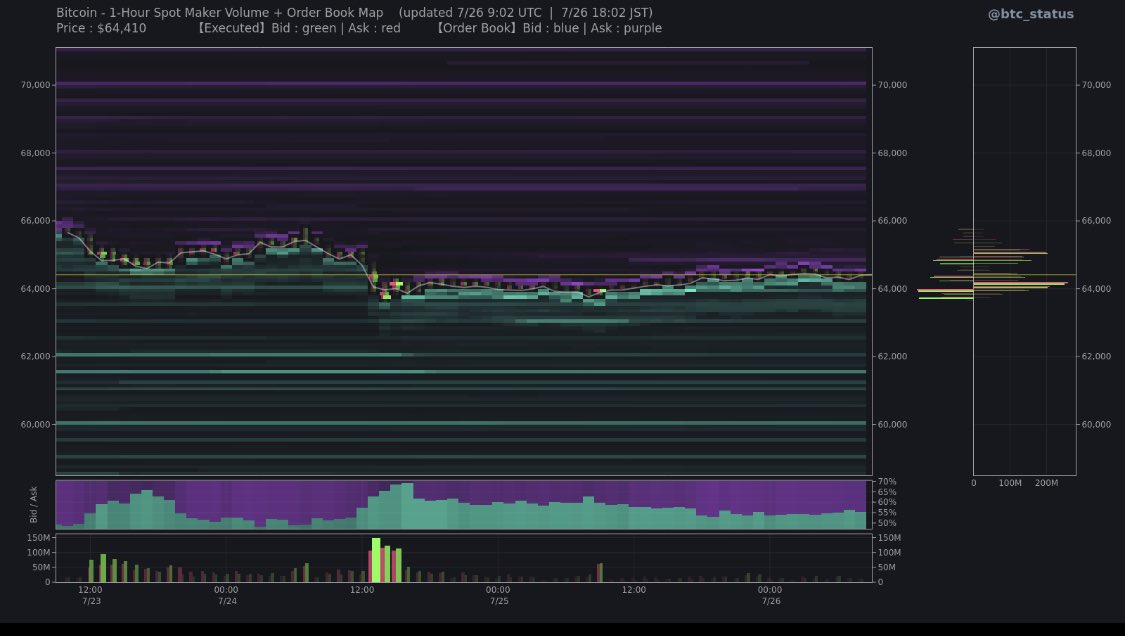Click 64,000 on main chart's left price axis
1125x636 pixels.
pyautogui.click(x=35, y=289)
